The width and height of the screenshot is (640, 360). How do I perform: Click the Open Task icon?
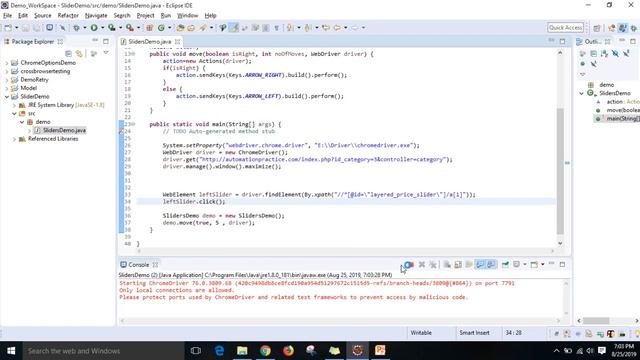(191, 28)
